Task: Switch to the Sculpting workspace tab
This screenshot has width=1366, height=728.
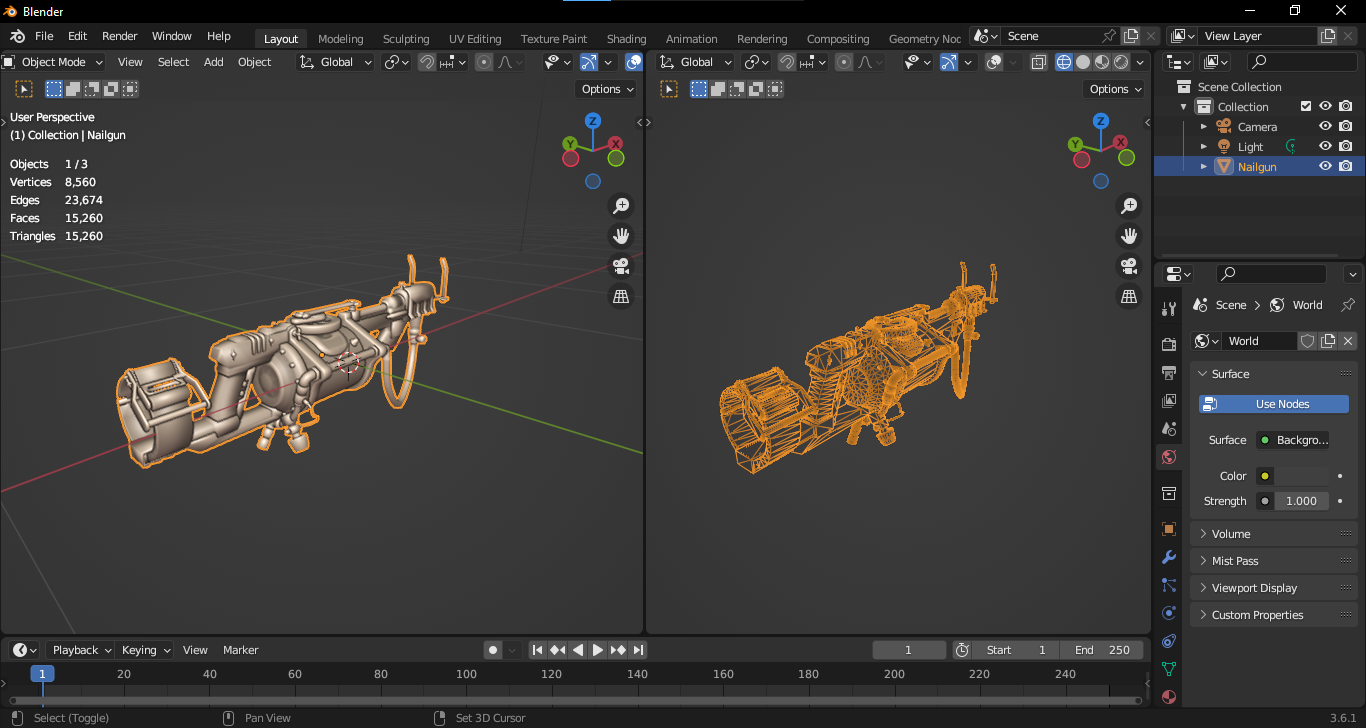Action: 406,39
